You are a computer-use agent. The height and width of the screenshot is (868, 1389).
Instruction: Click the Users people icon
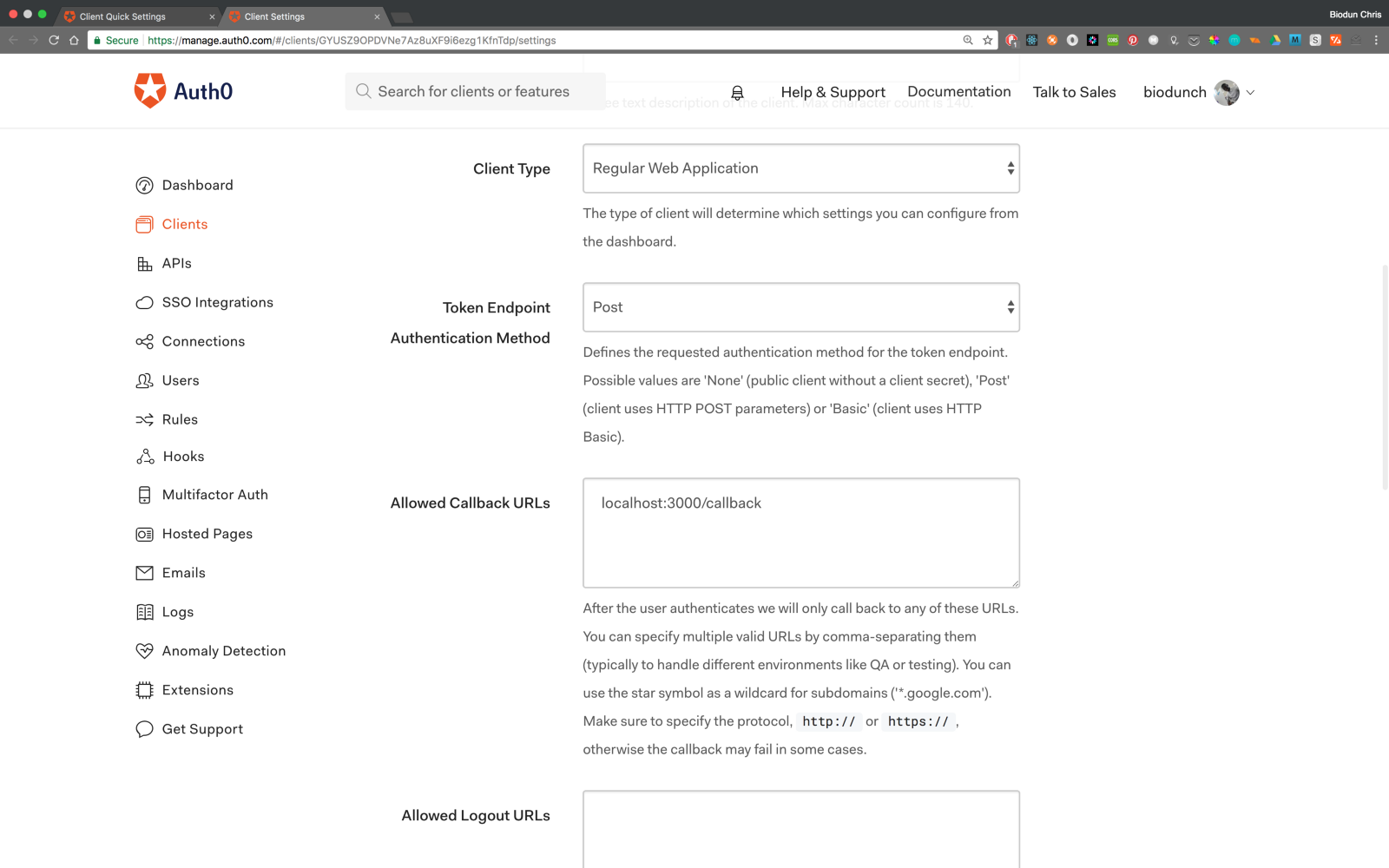[144, 380]
